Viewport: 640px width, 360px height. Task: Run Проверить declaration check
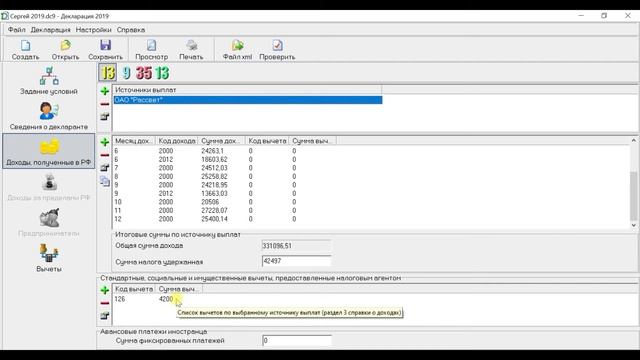(277, 50)
